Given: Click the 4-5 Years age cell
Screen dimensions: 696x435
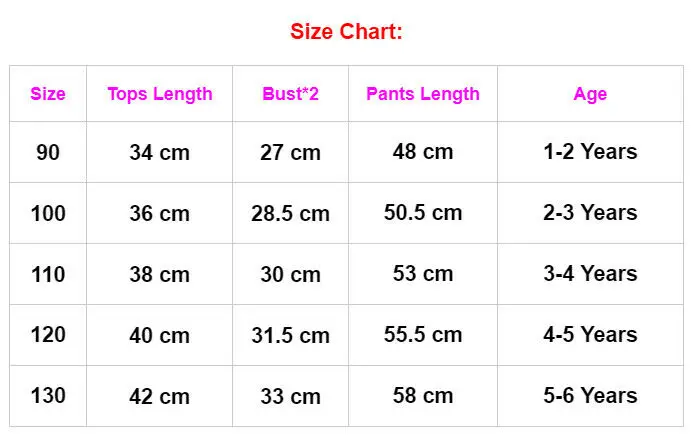Looking at the screenshot, I should [590, 334].
